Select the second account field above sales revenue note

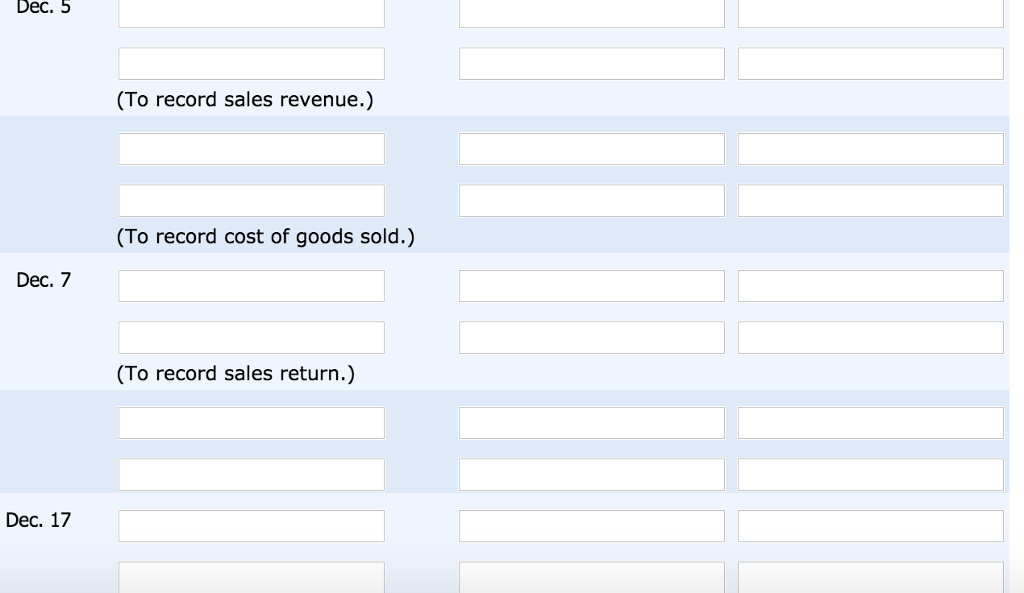251,63
